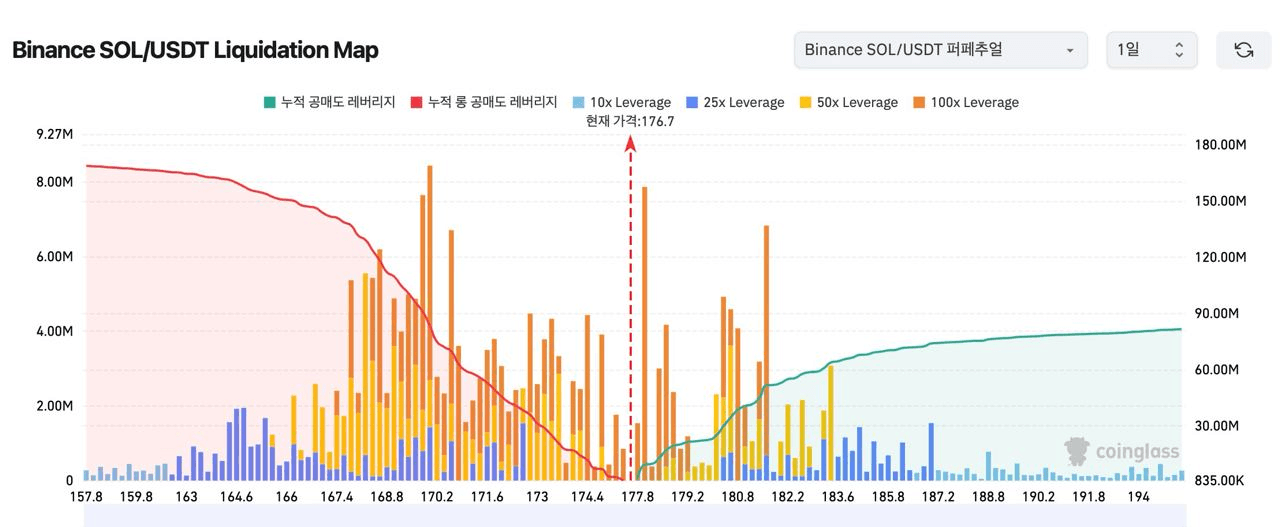Click the 4.00M left axis label
Viewport: 1280px width, 527px height.
pos(55,331)
